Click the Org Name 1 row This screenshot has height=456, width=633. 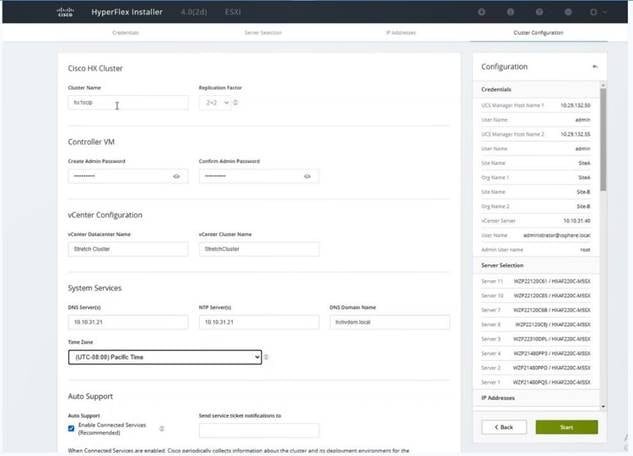coord(536,178)
